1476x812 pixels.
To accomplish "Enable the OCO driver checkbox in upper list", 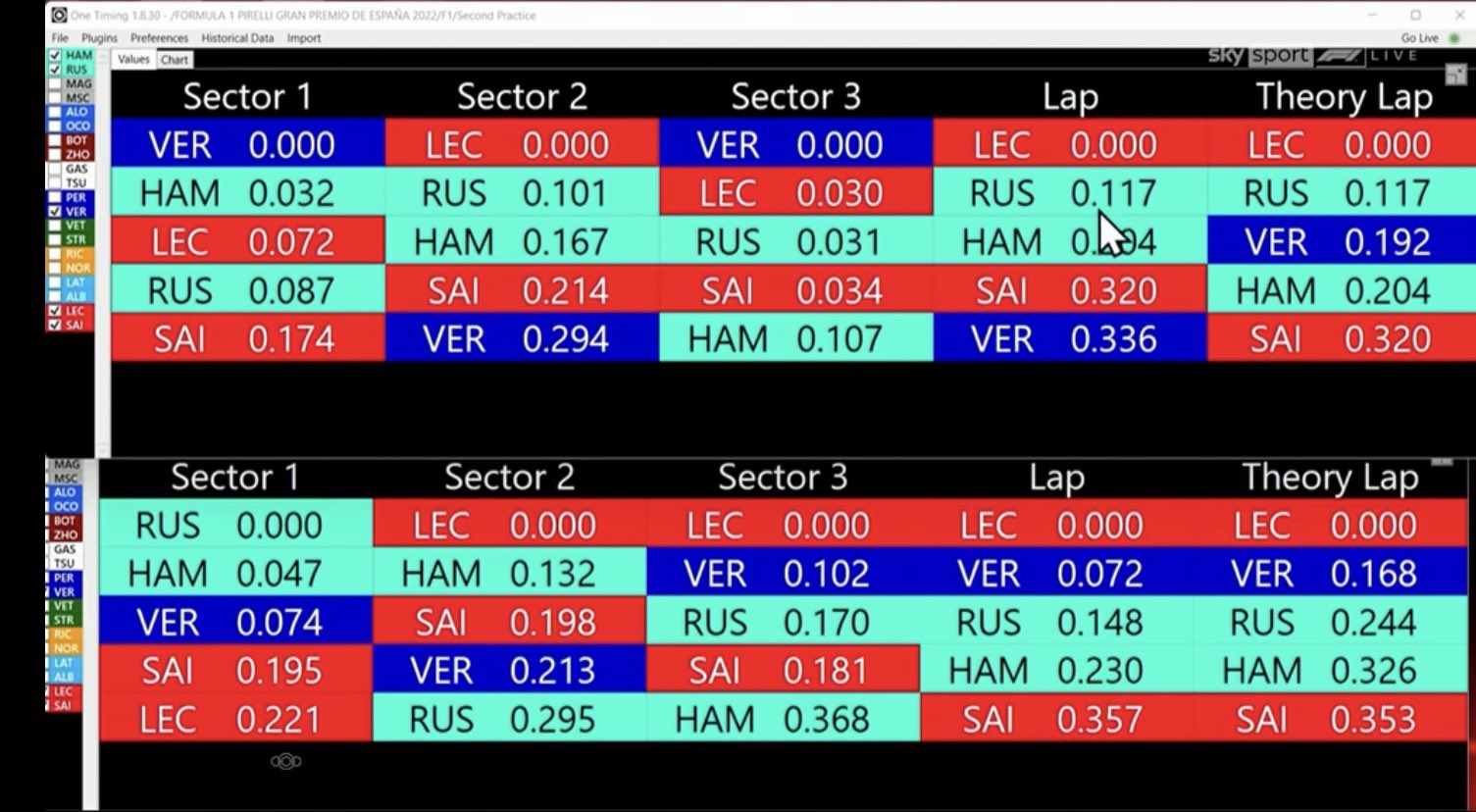I will [56, 127].
